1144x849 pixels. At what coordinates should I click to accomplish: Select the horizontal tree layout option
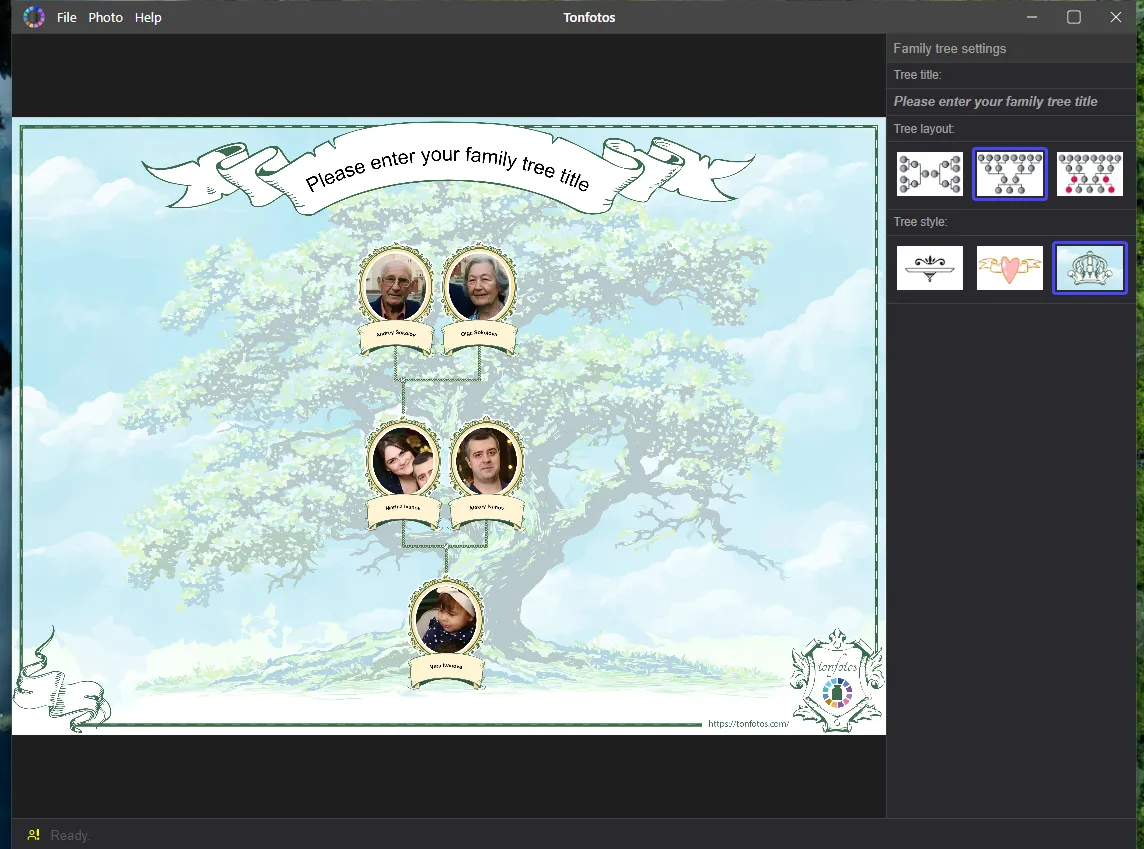(930, 174)
